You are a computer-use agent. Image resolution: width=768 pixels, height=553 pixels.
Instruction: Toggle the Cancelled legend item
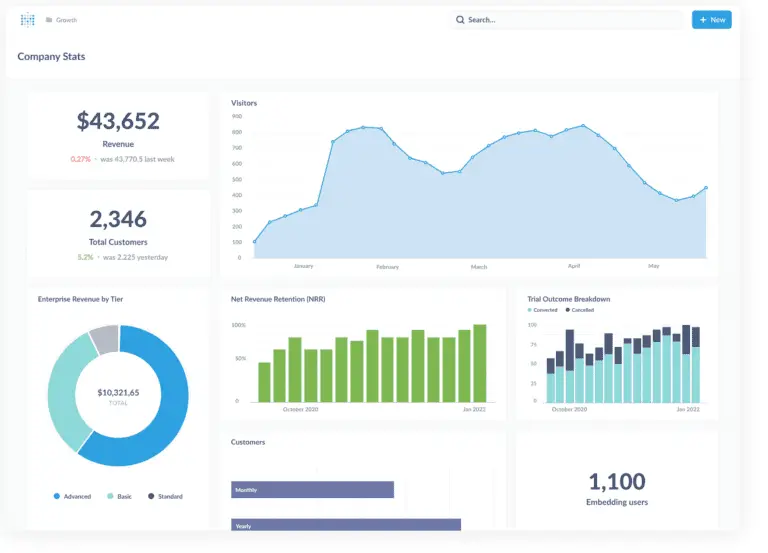[x=580, y=310]
